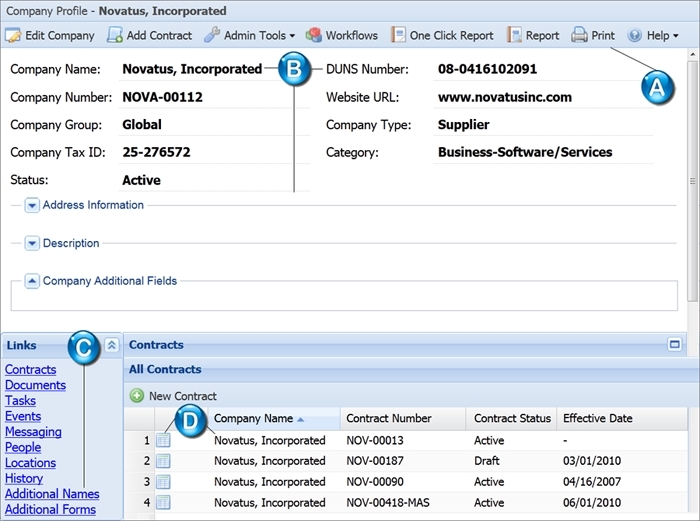Screen dimensions: 700x521
Task: Open the Contracts link
Action: 30,370
